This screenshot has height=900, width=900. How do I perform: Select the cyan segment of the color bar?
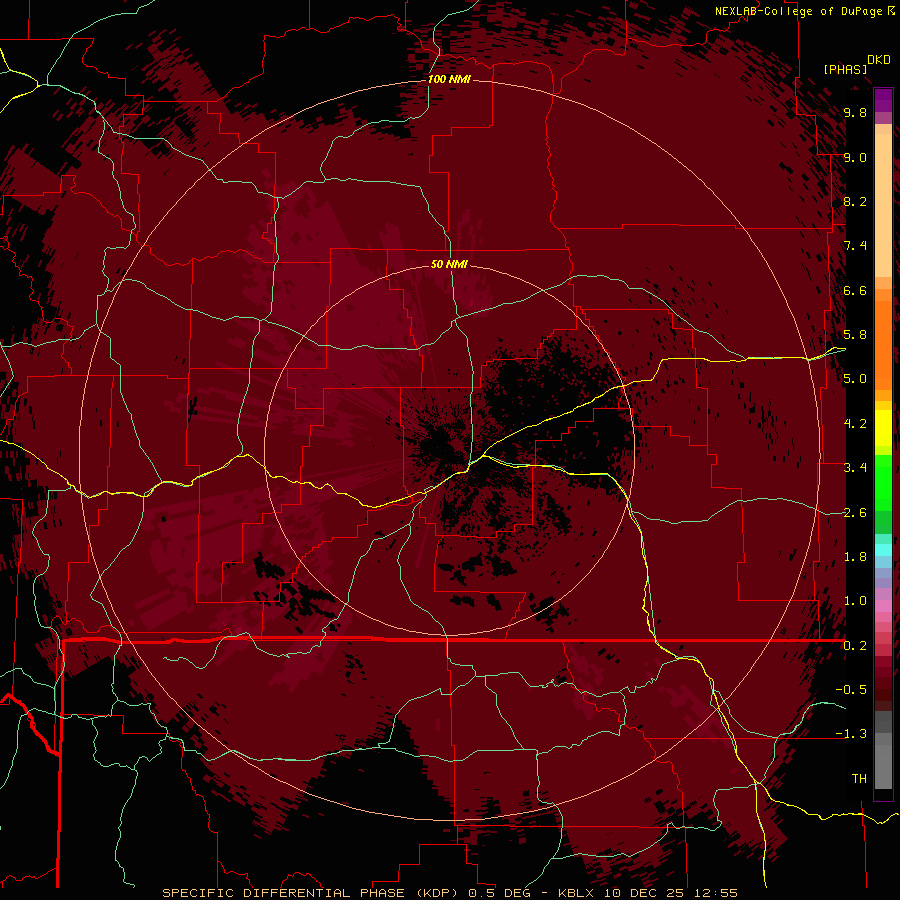883,549
